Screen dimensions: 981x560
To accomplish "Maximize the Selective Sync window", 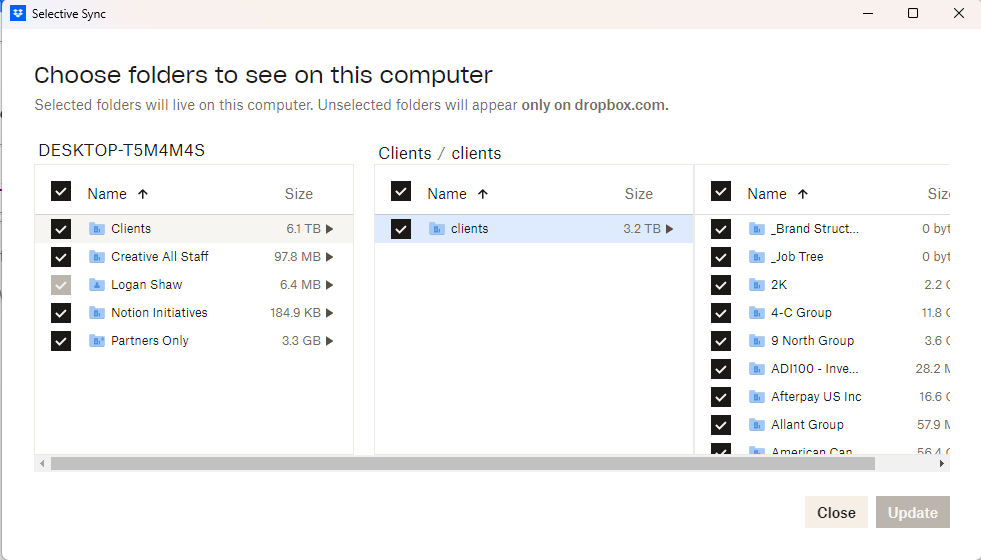I will (913, 13).
